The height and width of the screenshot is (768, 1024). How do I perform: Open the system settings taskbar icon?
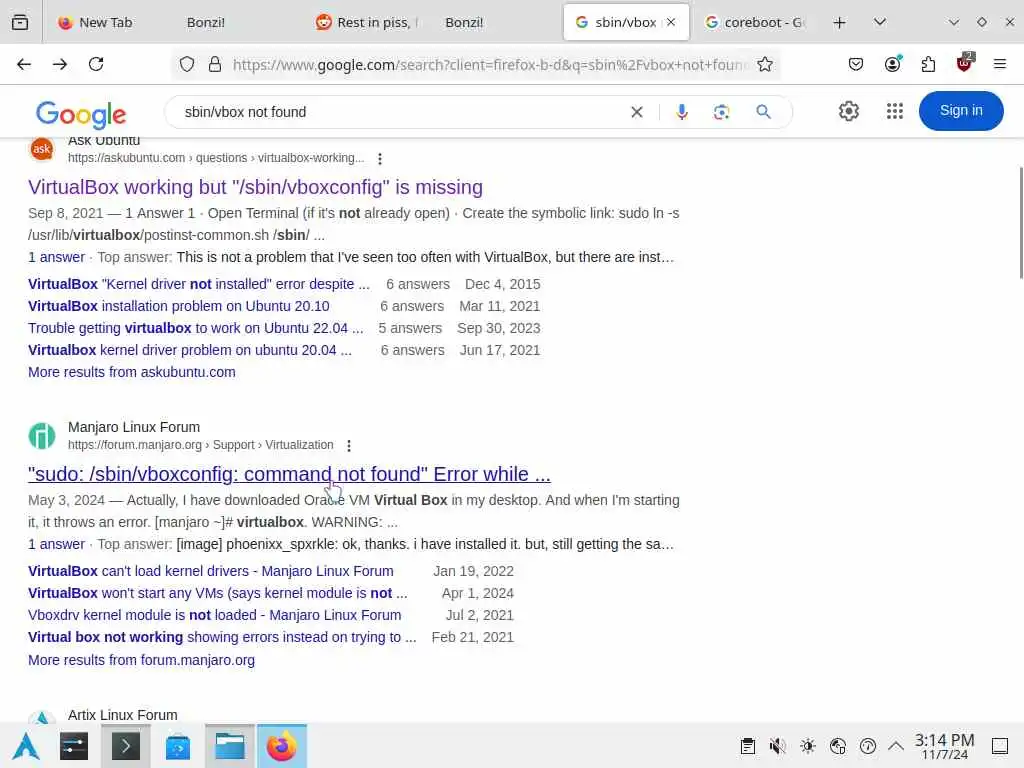[x=74, y=746]
